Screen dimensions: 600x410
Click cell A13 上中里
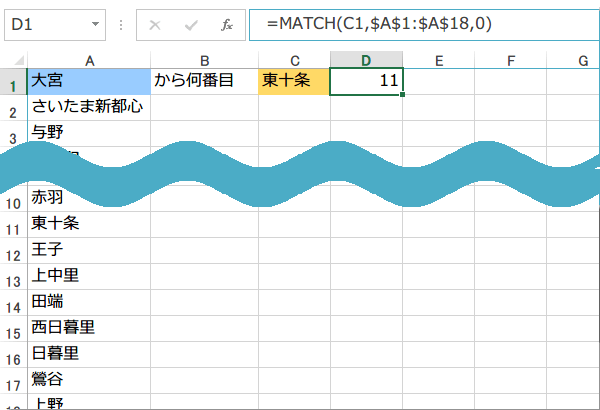tap(89, 277)
